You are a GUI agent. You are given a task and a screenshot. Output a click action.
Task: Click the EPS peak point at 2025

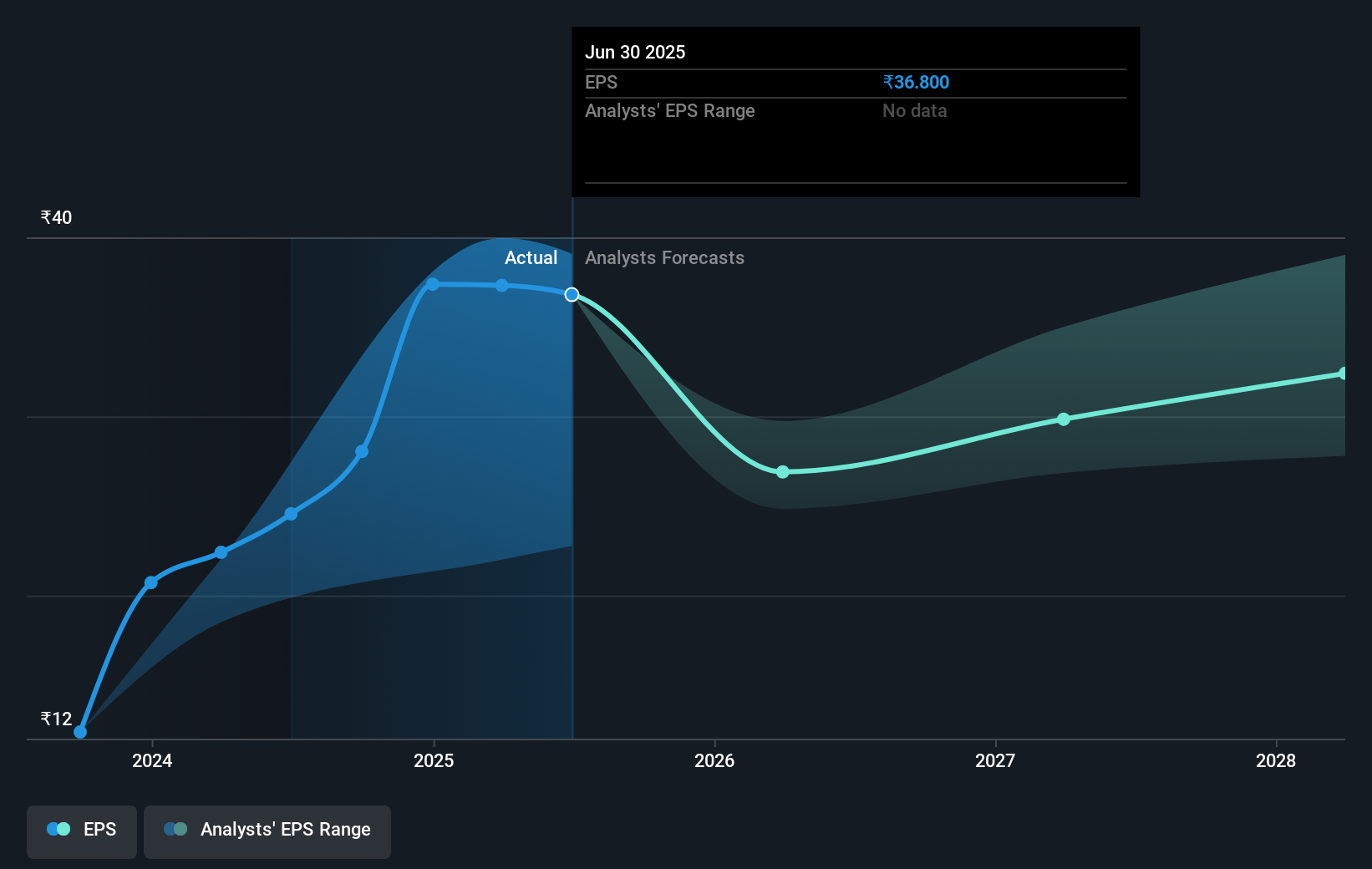433,284
